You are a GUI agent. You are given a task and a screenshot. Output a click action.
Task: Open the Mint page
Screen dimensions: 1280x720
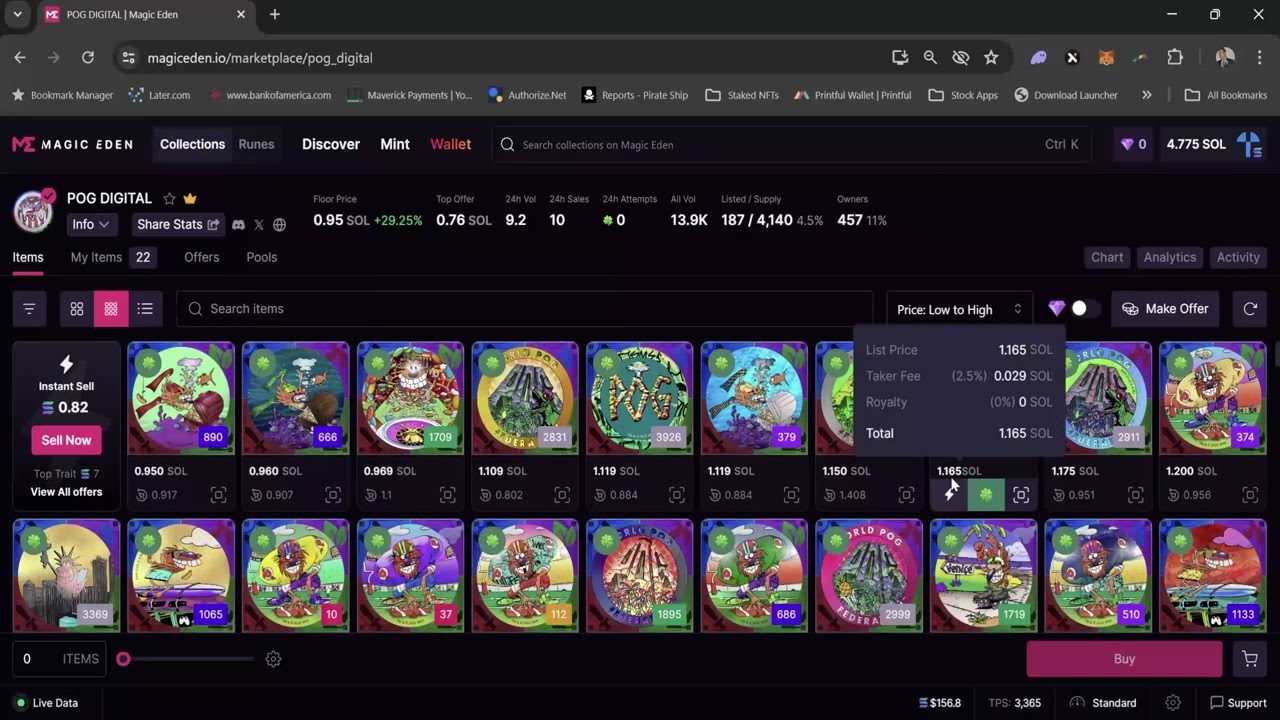click(395, 144)
